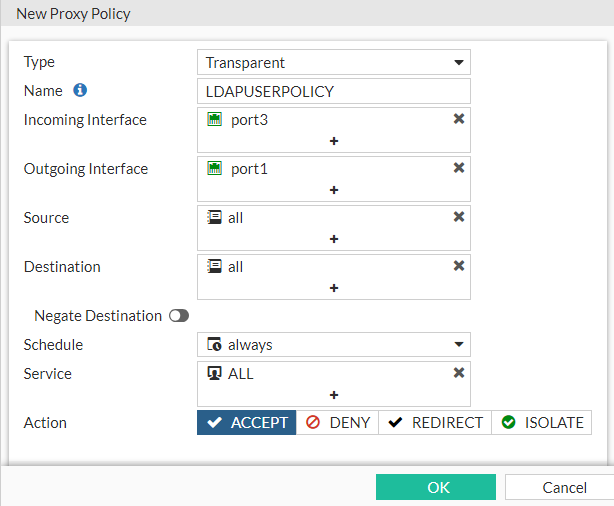This screenshot has width=614, height=506.
Task: Click the New Proxy Policy title
Action: (x=73, y=14)
